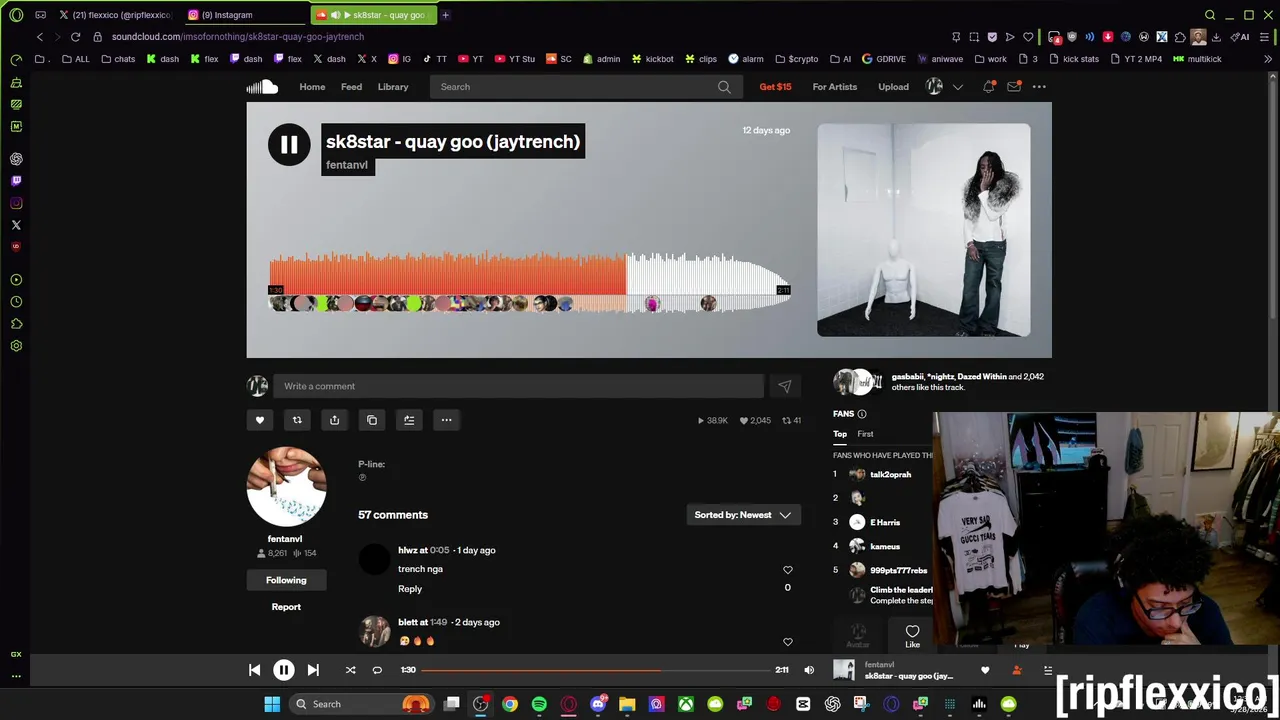Add the track to Next Up queue icon
The width and height of the screenshot is (1280, 720).
[x=409, y=420]
